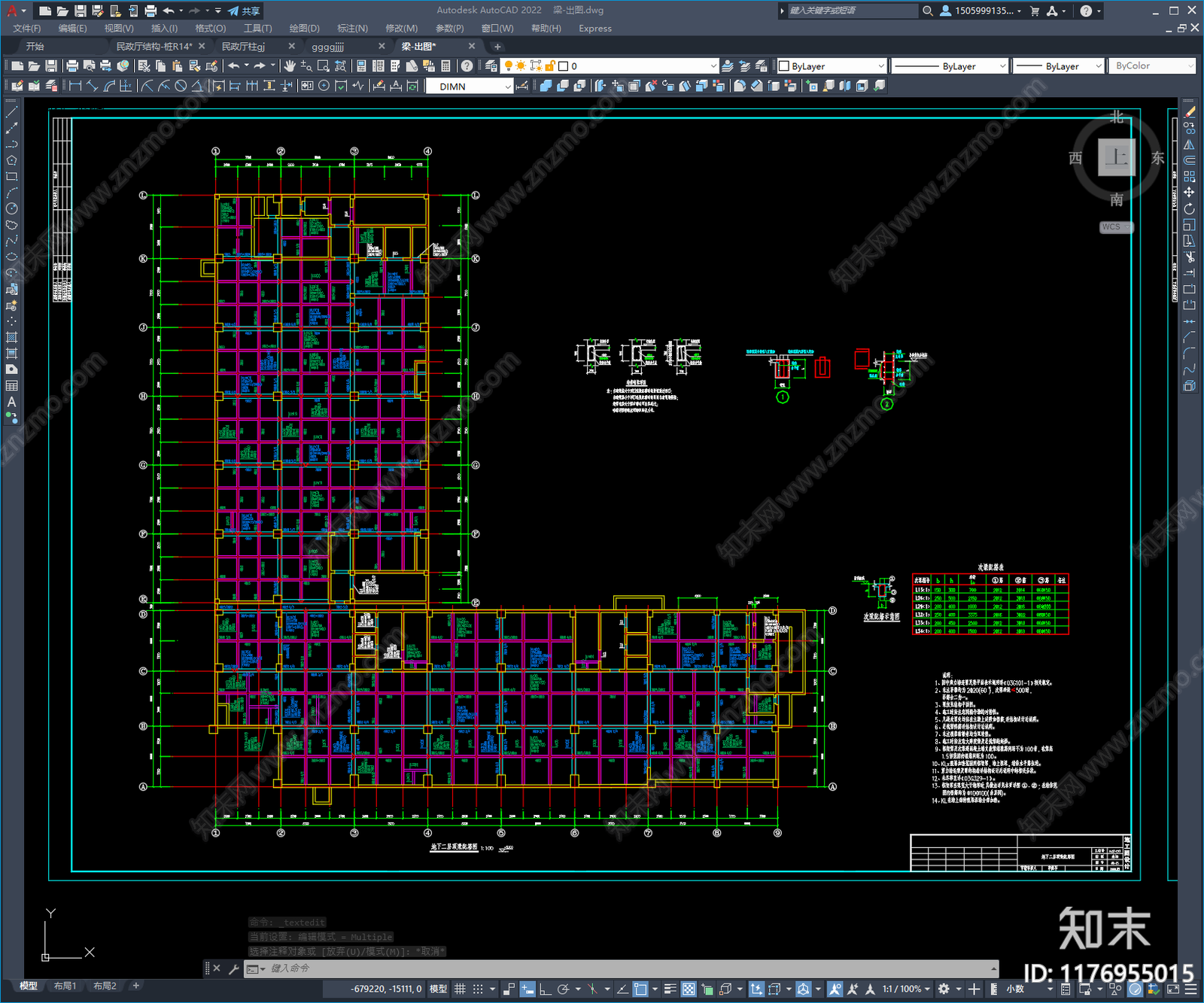Toggle lineweight display in status bar

click(x=670, y=989)
